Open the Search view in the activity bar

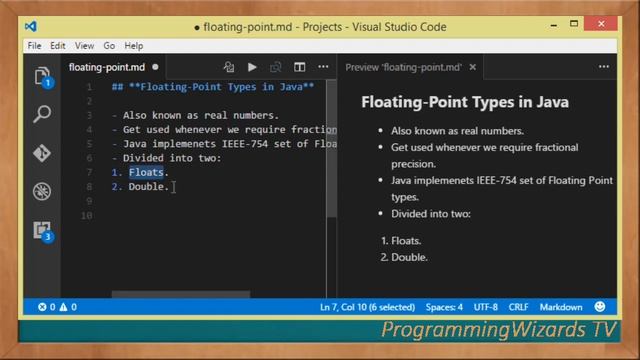pyautogui.click(x=42, y=114)
